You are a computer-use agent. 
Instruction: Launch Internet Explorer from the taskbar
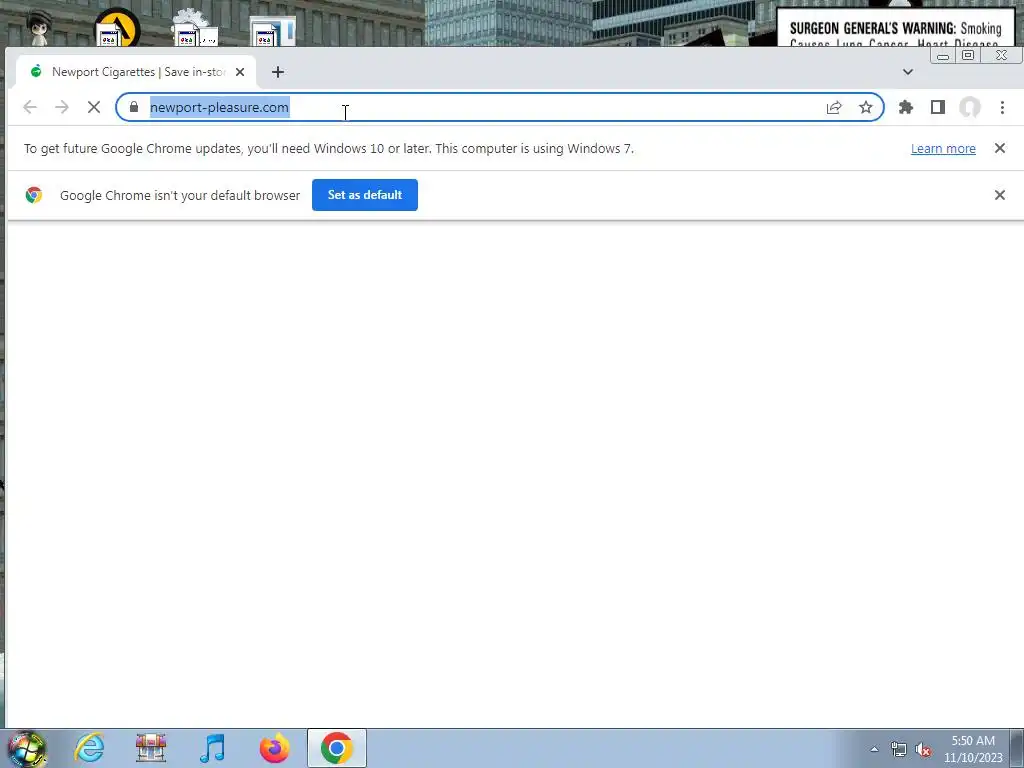pyautogui.click(x=89, y=748)
